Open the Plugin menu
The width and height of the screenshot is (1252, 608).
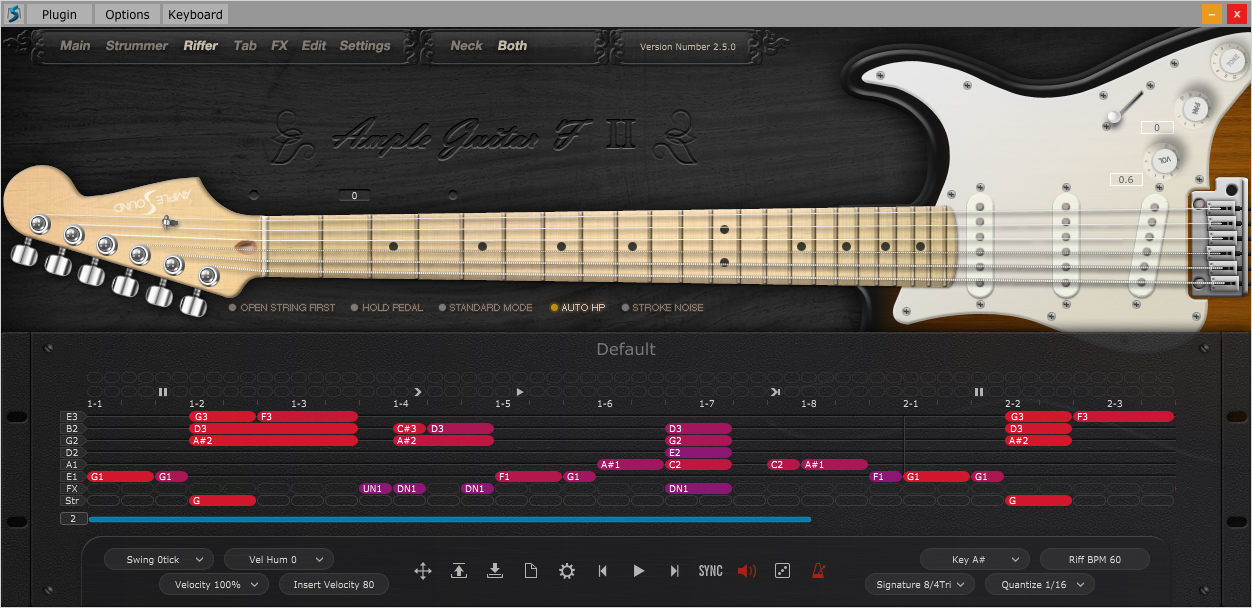(59, 14)
